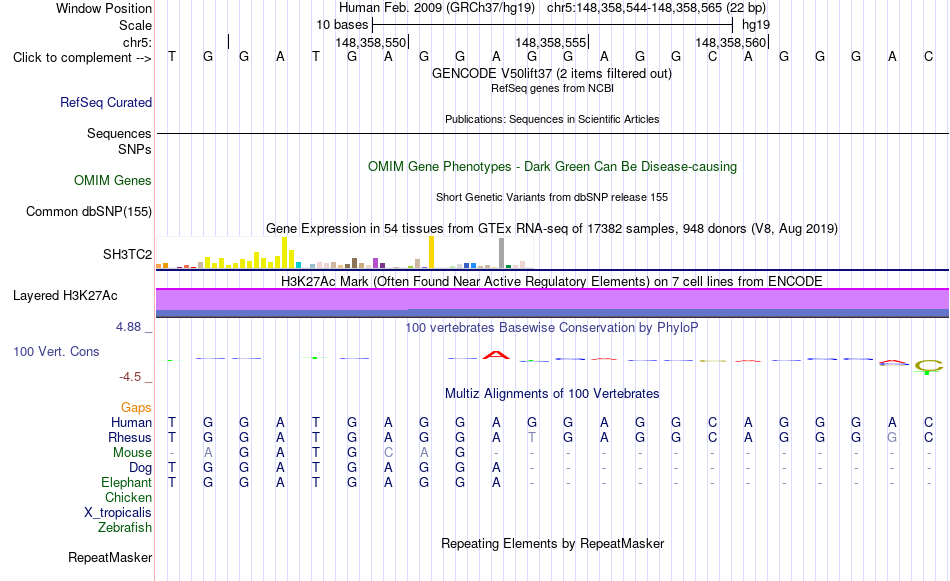The width and height of the screenshot is (950, 581).
Task: Click the Window Position label
Action: [x=104, y=8]
